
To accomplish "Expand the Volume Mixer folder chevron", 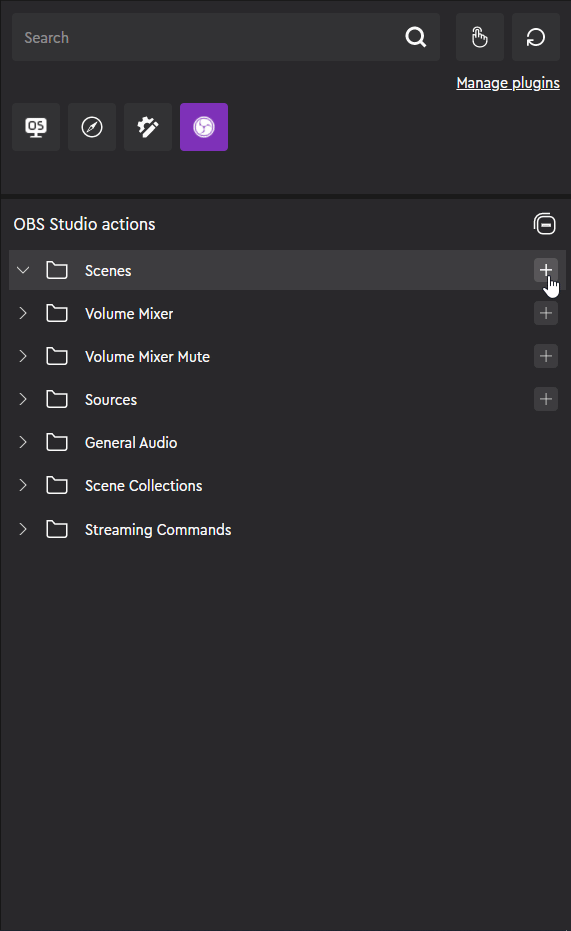I will tap(23, 313).
